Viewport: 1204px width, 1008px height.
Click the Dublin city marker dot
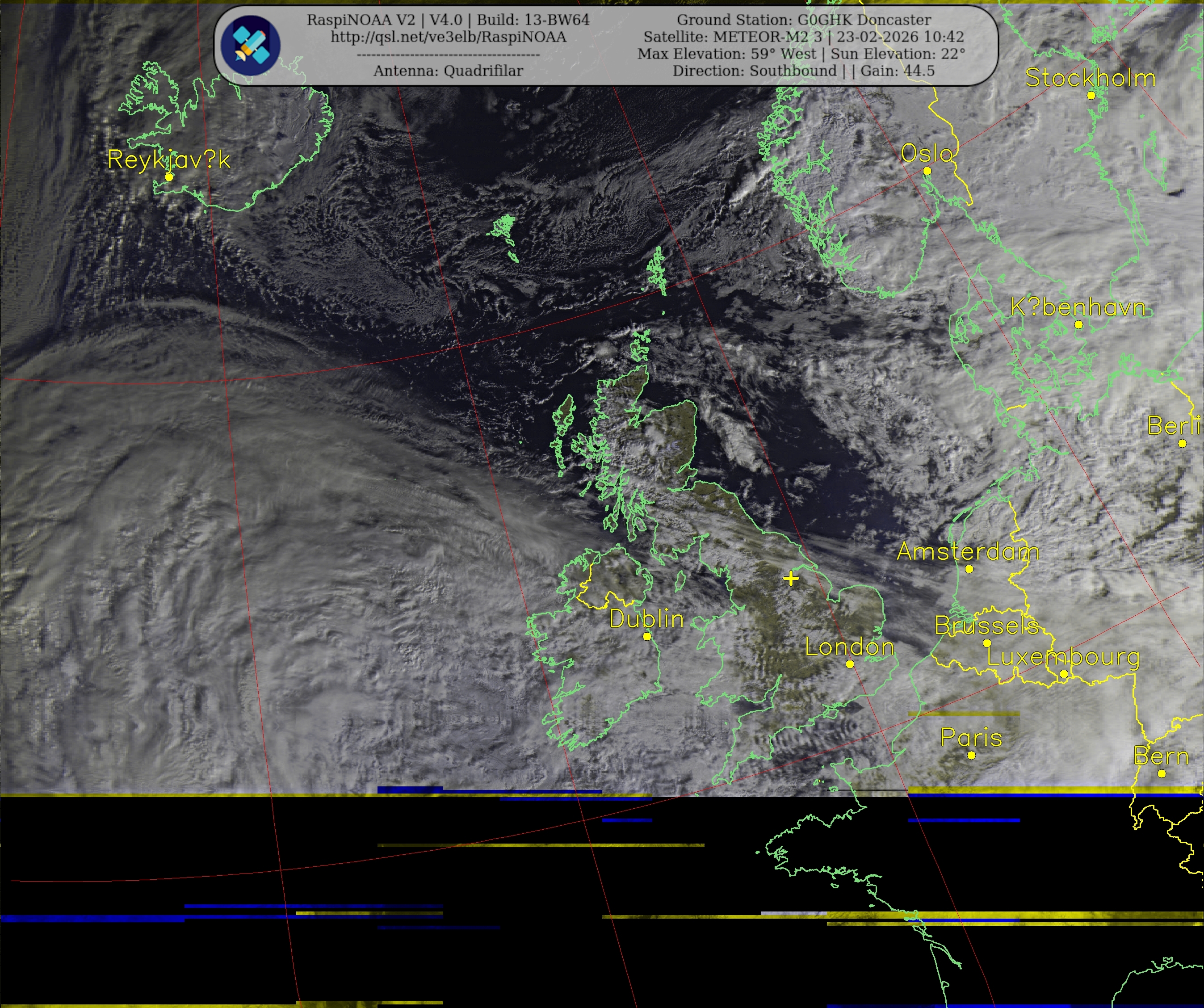pos(647,636)
